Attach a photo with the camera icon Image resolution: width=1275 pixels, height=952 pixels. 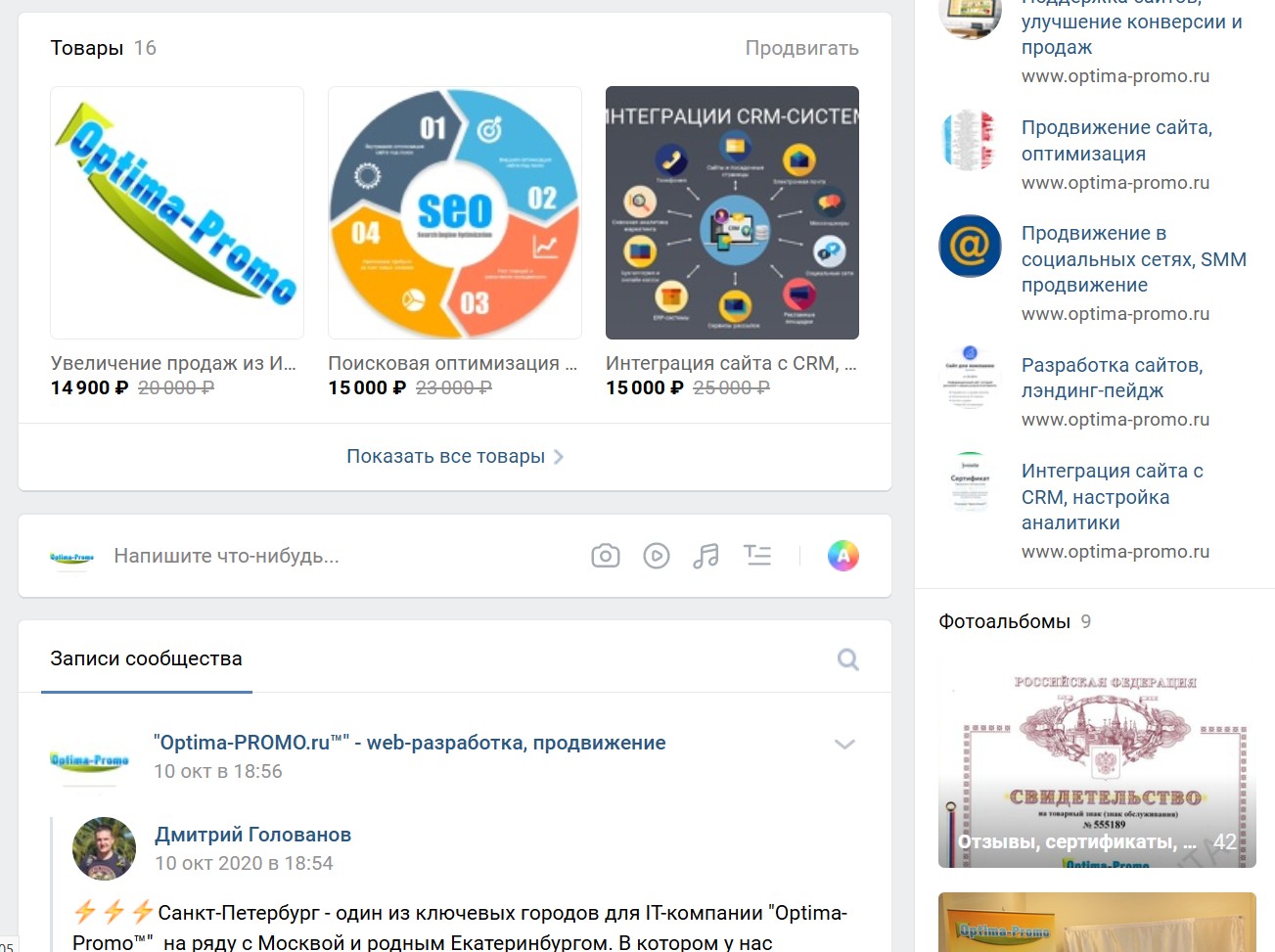coord(606,556)
